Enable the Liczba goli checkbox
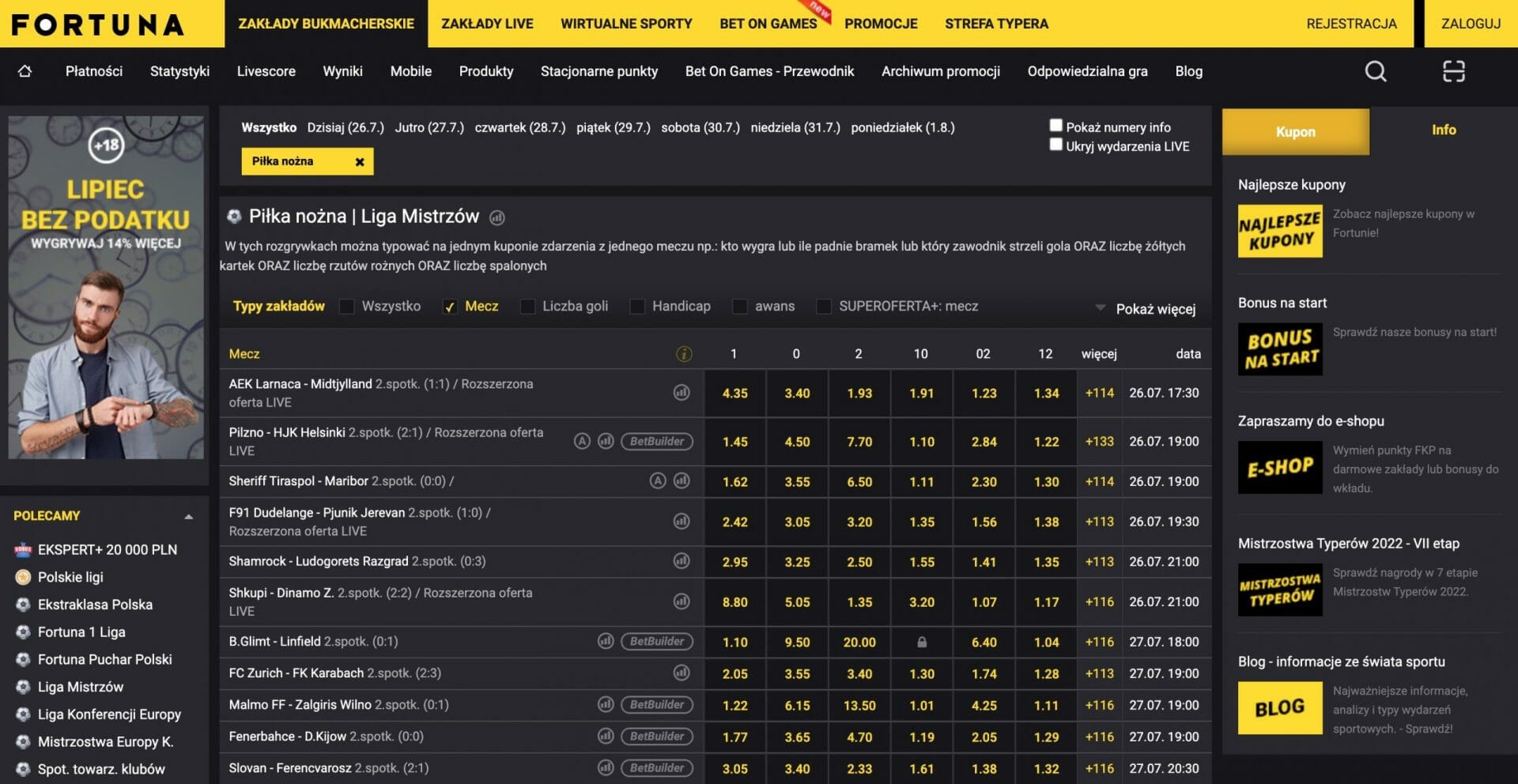The height and width of the screenshot is (784, 1518). coord(527,307)
